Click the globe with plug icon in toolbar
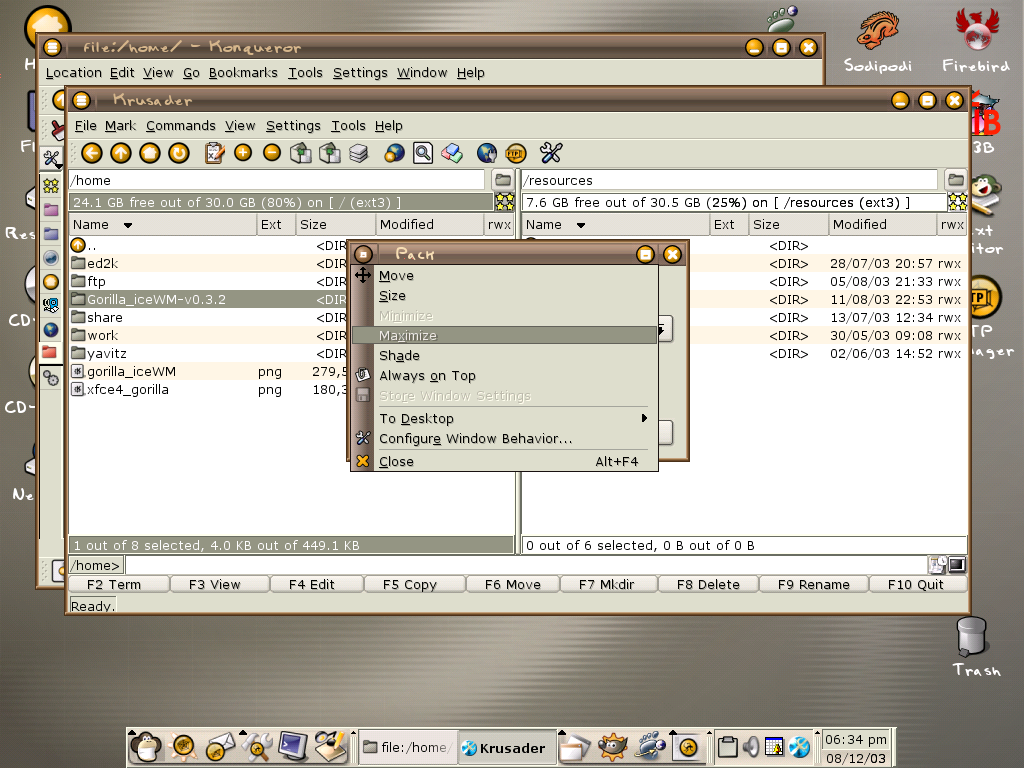Viewport: 1024px width, 768px height. coord(487,153)
